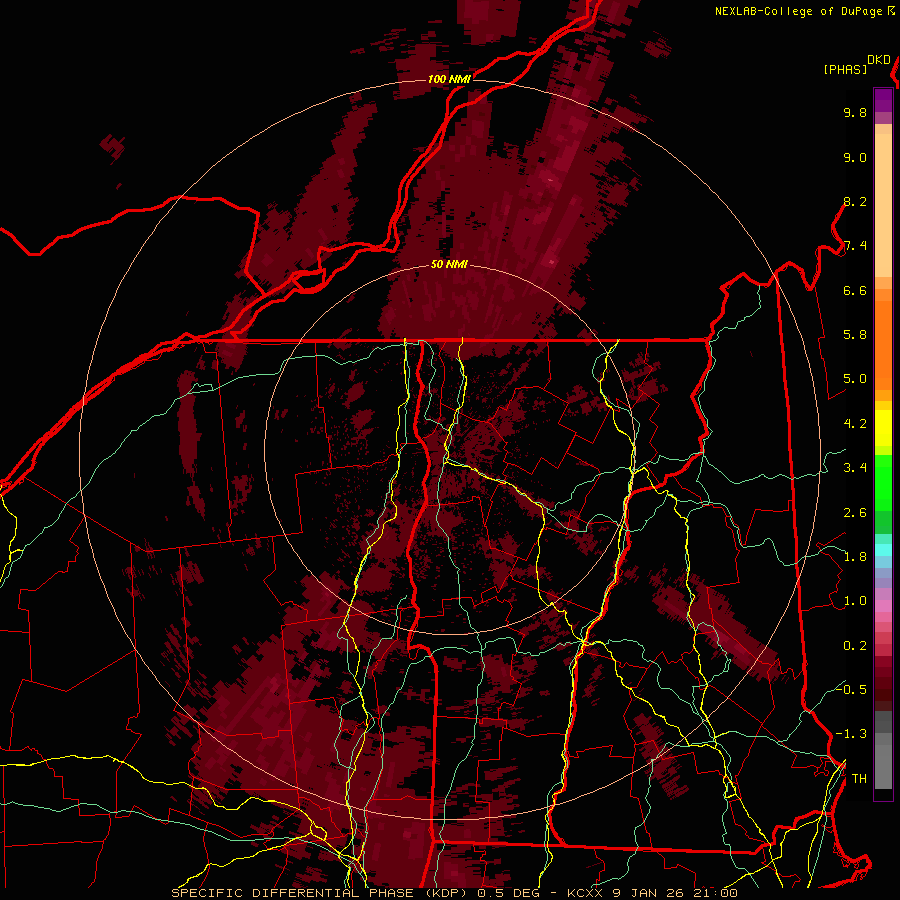900x900 pixels.
Task: Click the -1.3 legend value
Action: click(851, 734)
